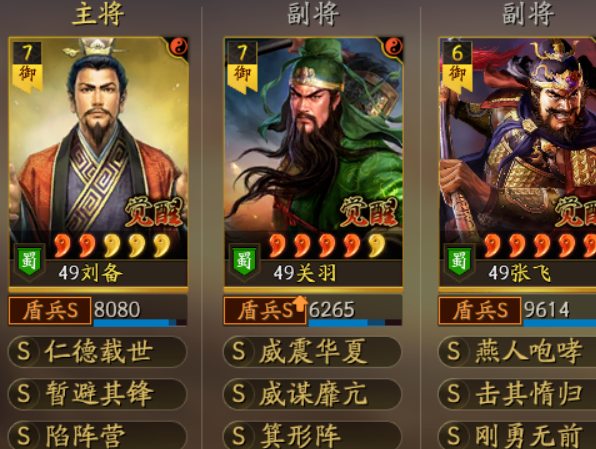Select the 暂避其锋 skill slot

click(x=98, y=394)
